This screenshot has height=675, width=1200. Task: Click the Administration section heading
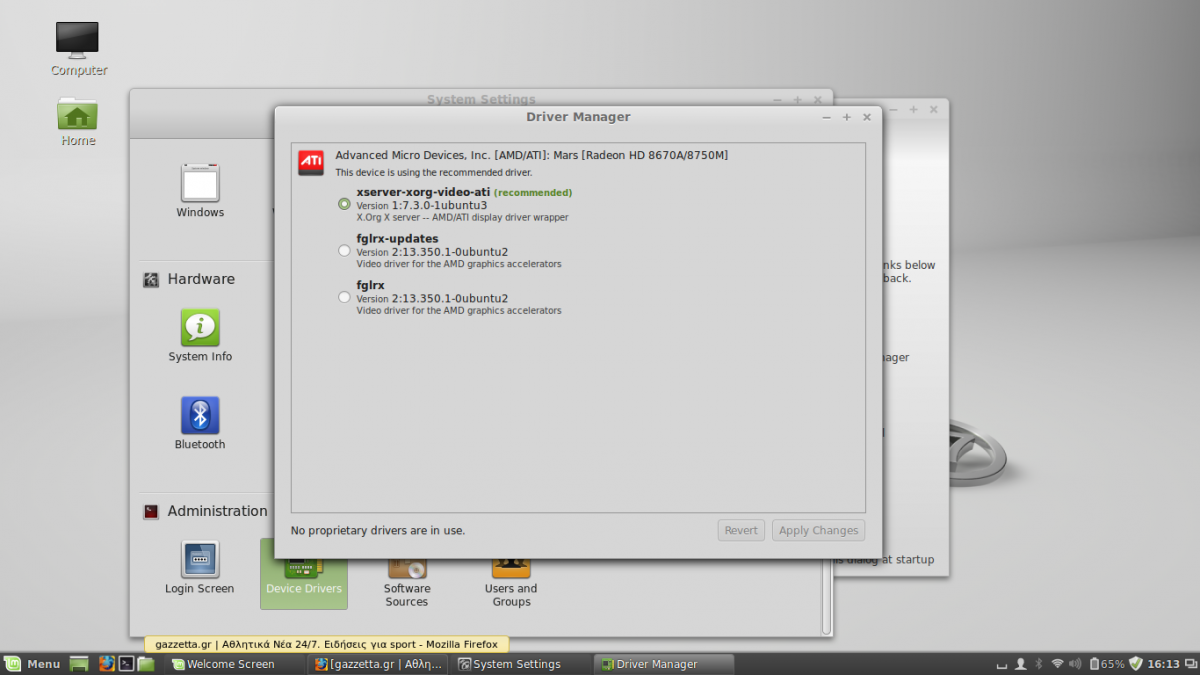(x=217, y=511)
